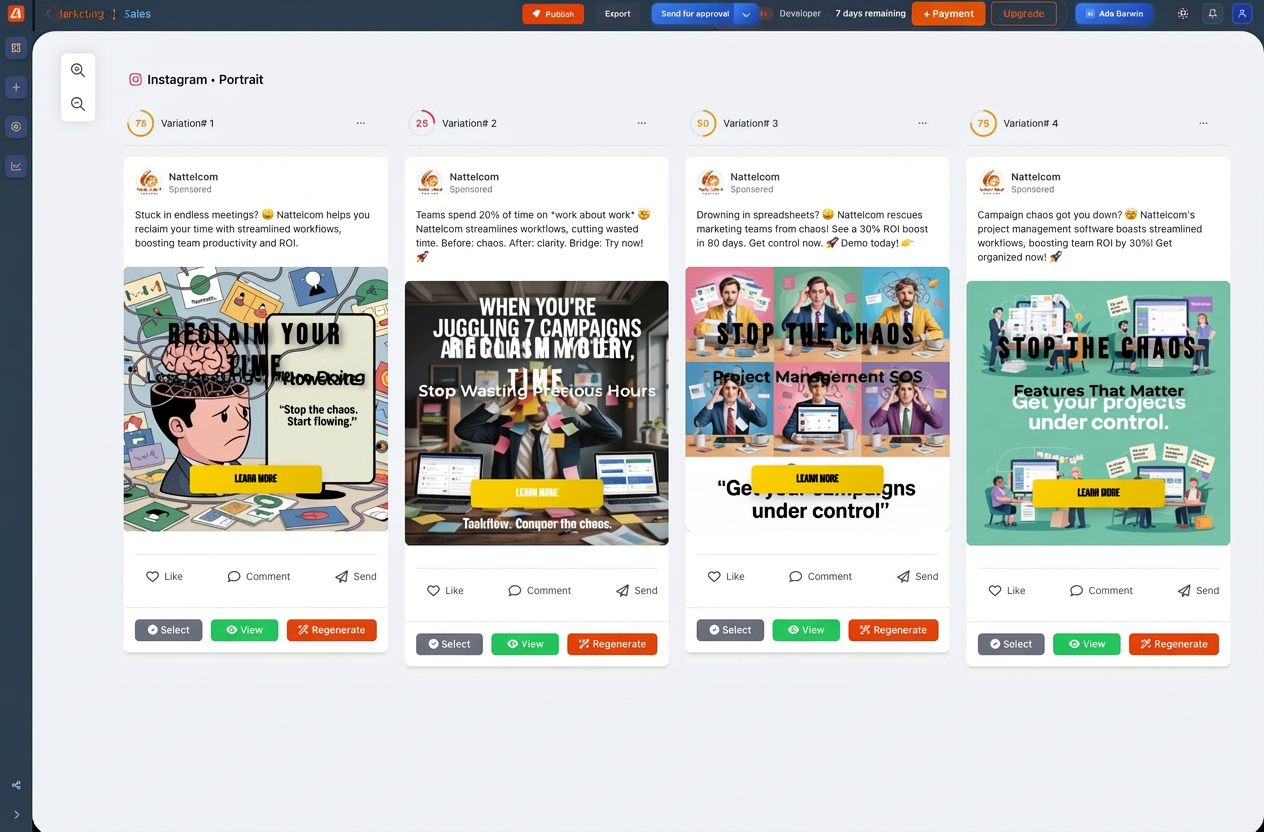The image size is (1264, 832).
Task: Open the notifications bell icon
Action: pos(1213,14)
